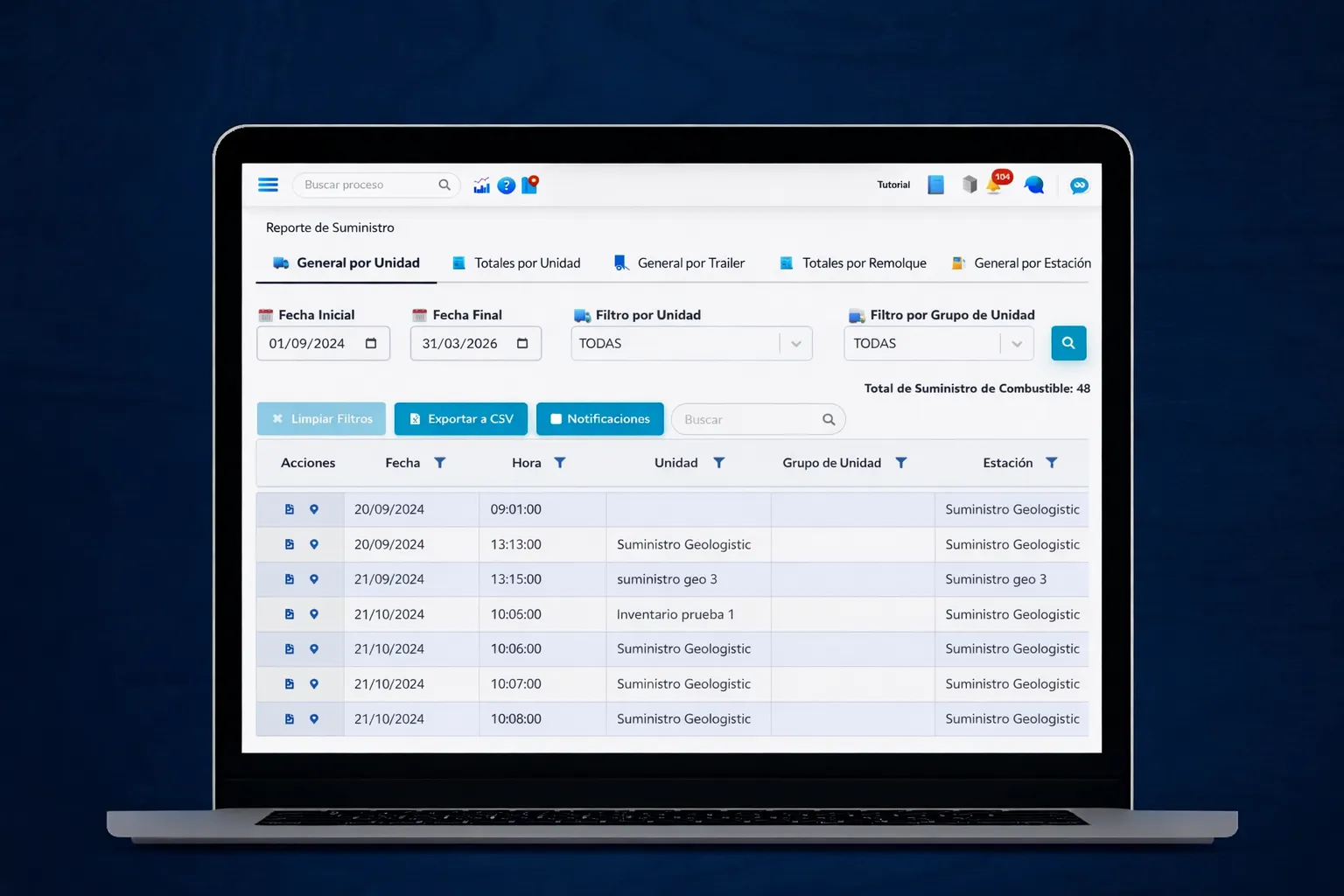Open the notifications bell with 104 badge
Image resolution: width=1344 pixels, height=896 pixels.
pos(995,185)
